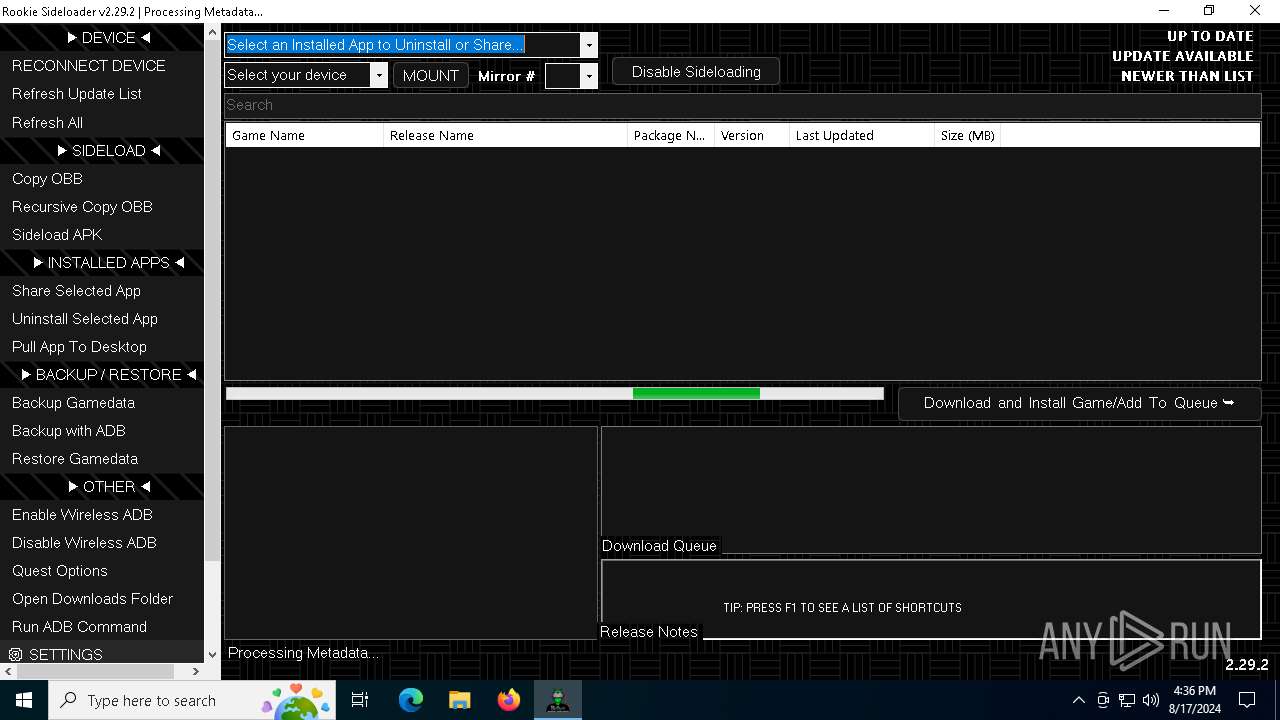Click the green progress bar
This screenshot has height=720, width=1280.
[696, 393]
